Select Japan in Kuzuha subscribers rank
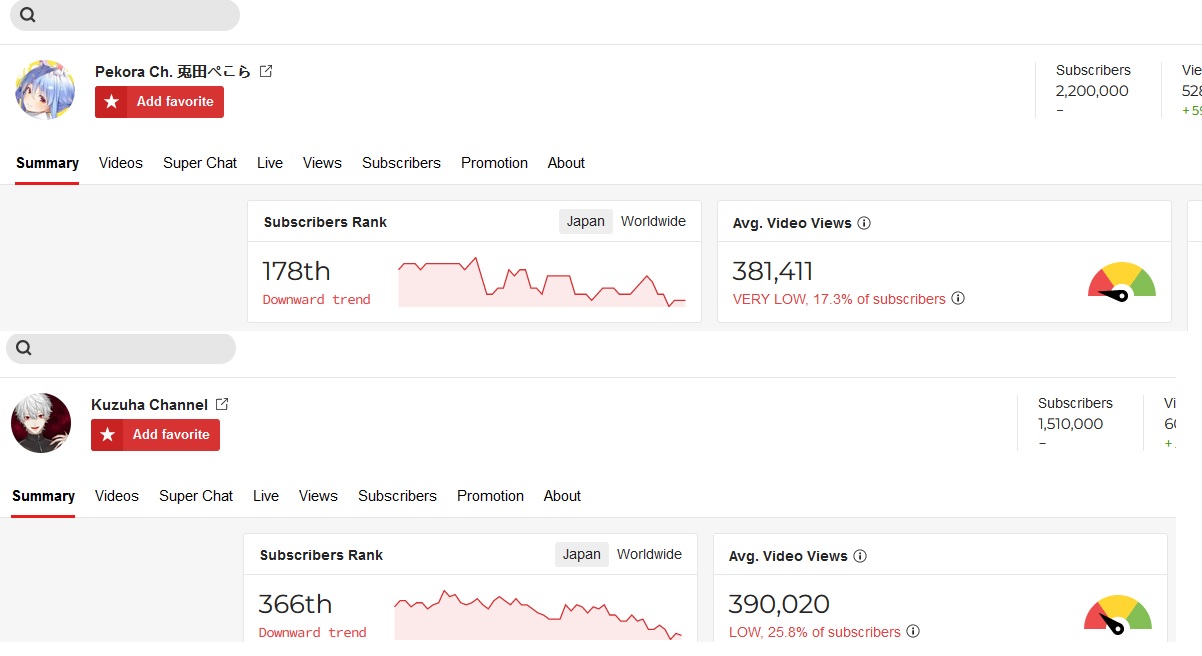 point(581,555)
